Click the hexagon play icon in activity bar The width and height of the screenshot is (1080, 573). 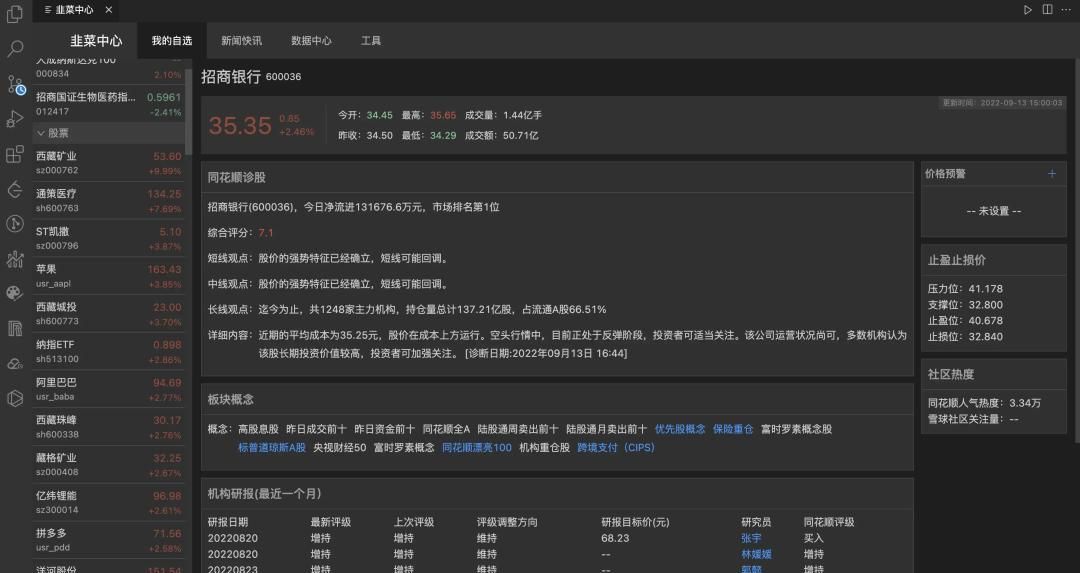click(x=14, y=398)
